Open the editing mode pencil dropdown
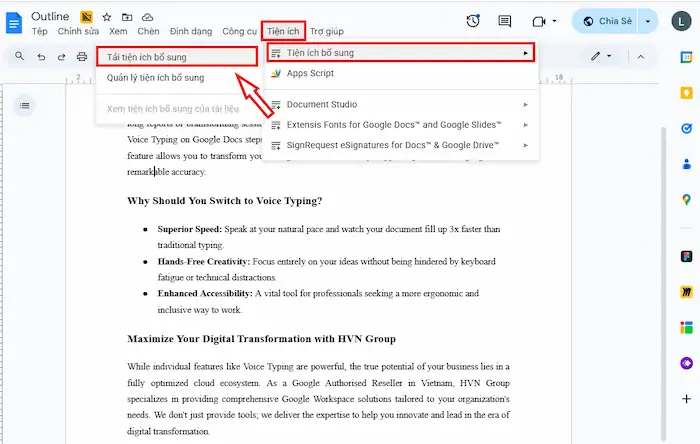Screen dimensions: 700x444 (601, 56)
